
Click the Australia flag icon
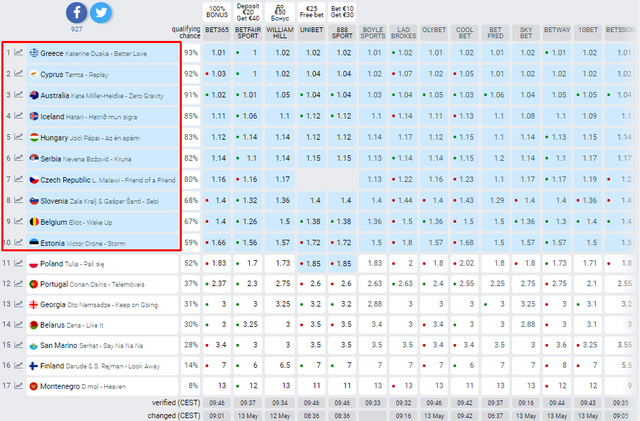pos(34,95)
